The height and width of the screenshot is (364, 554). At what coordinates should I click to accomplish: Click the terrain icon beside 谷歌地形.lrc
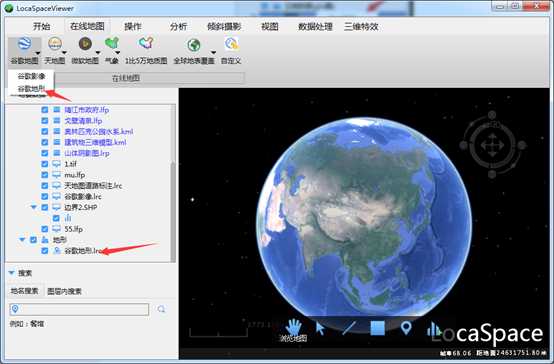[56, 251]
